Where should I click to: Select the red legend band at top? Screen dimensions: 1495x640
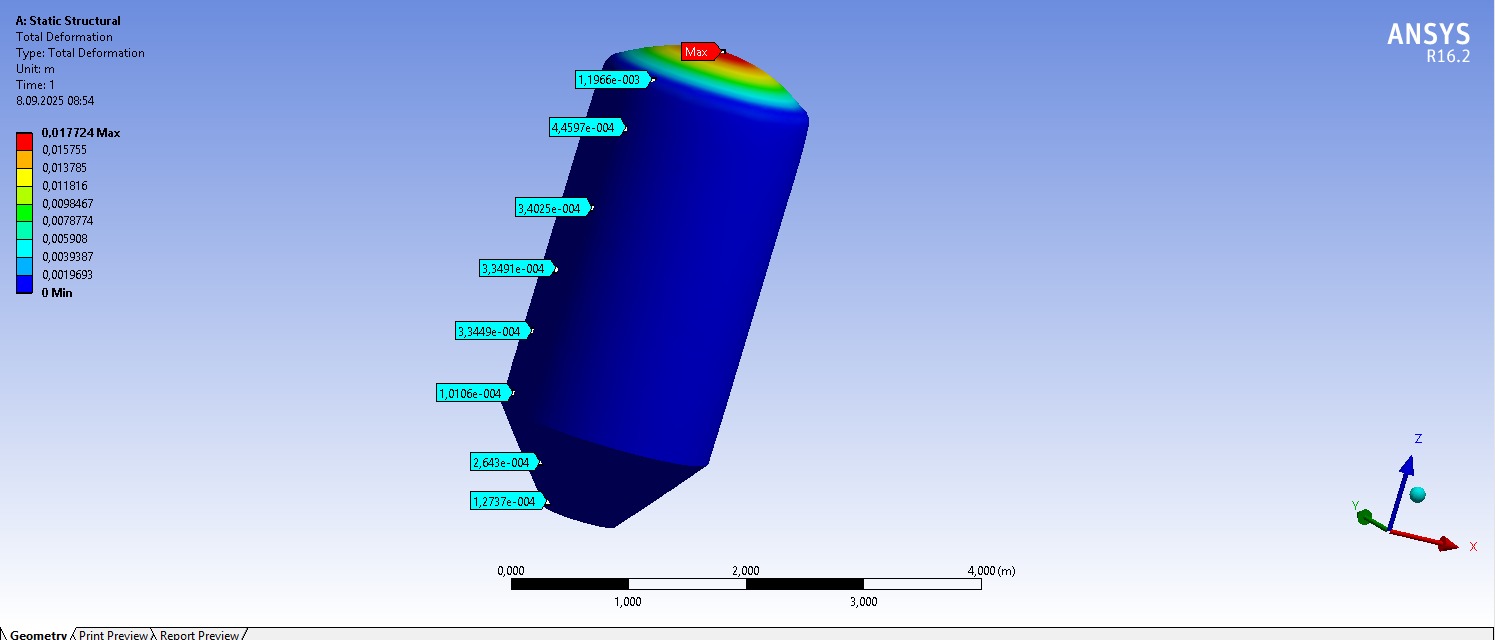coord(24,141)
